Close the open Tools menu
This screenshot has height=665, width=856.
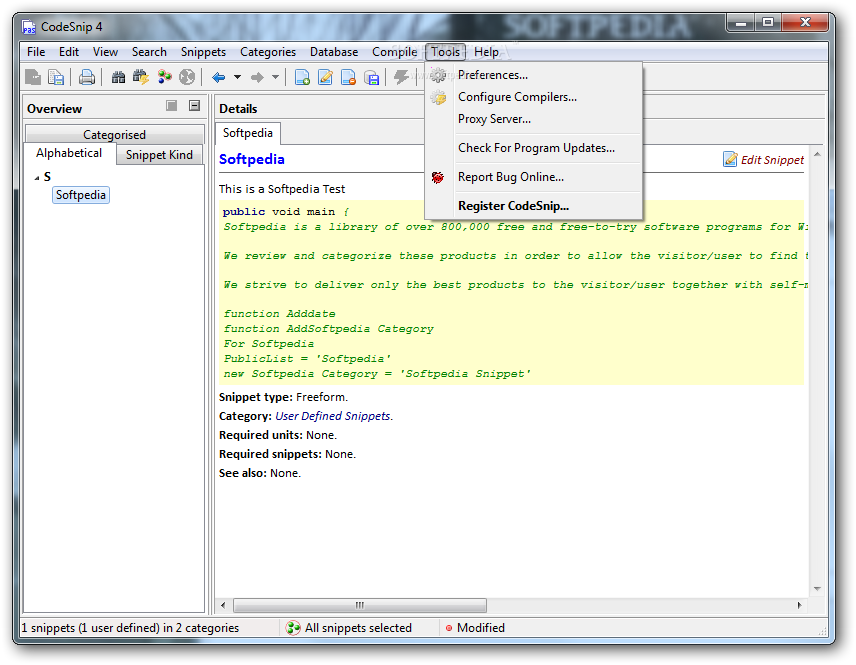point(445,52)
